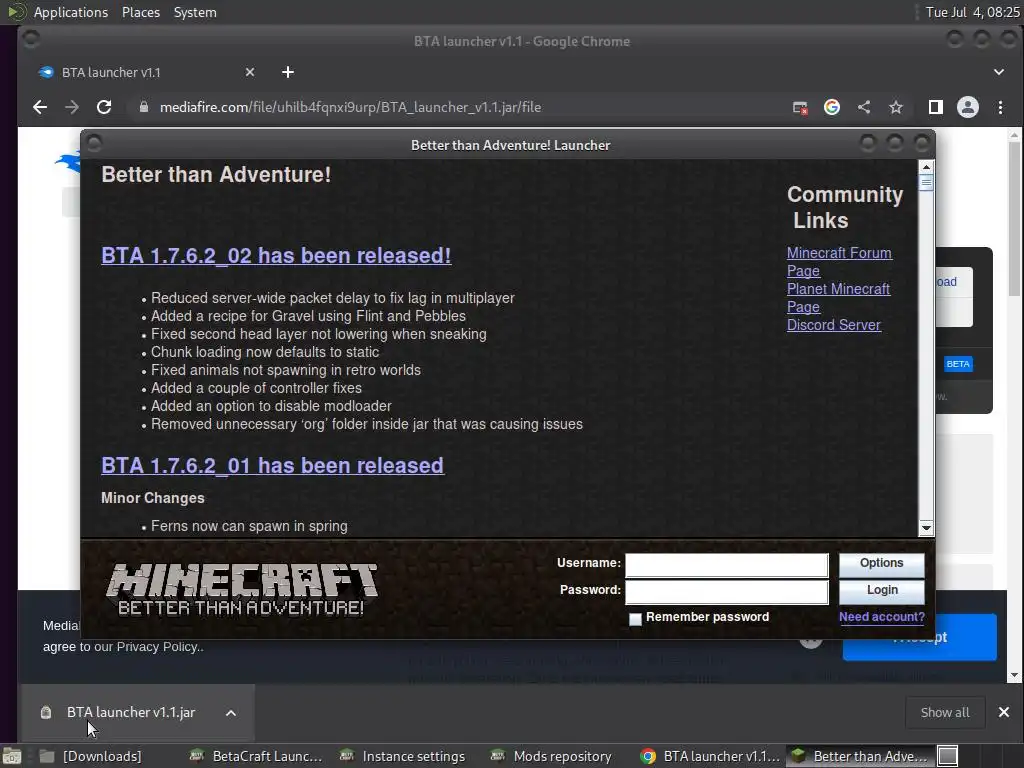Switch to BetaCraft Launcher in taskbar
Image resolution: width=1024 pixels, height=768 pixels.
tap(257, 756)
